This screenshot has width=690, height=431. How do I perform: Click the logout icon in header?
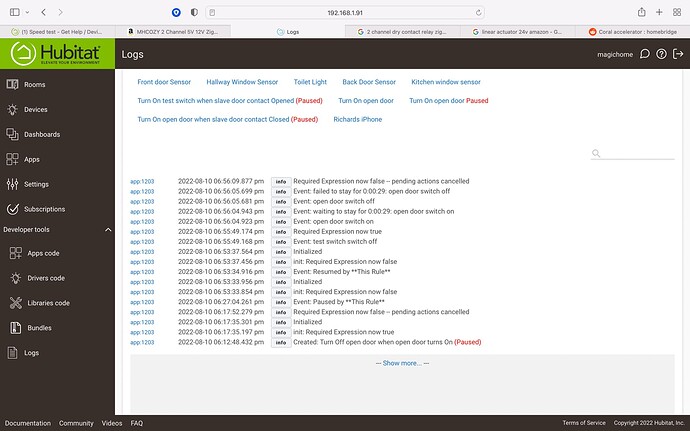pos(678,54)
